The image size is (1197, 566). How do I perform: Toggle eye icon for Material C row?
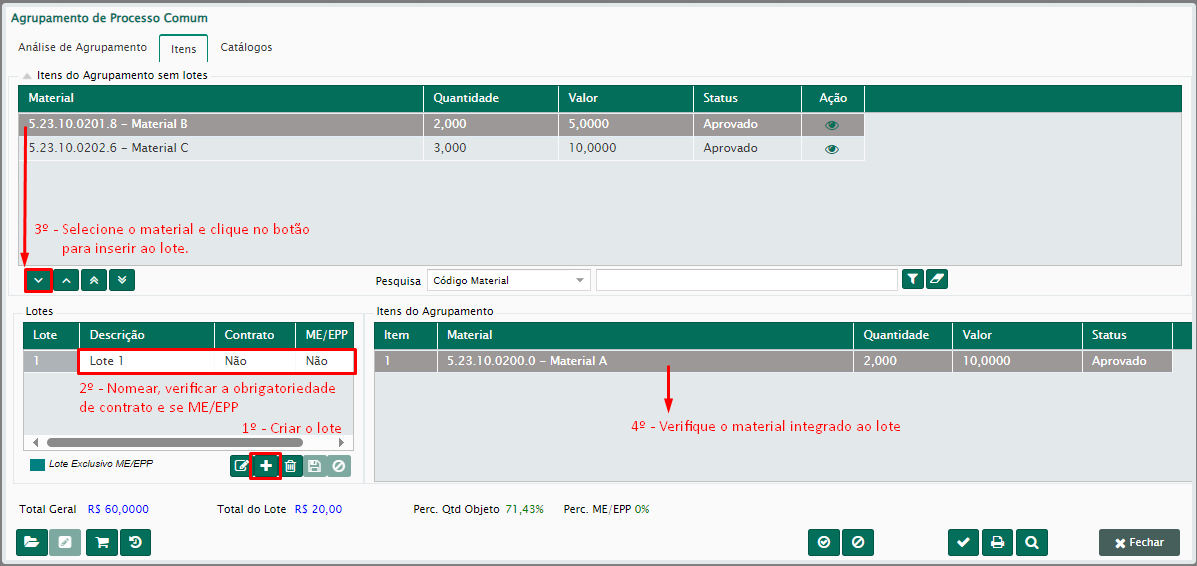[x=832, y=149]
